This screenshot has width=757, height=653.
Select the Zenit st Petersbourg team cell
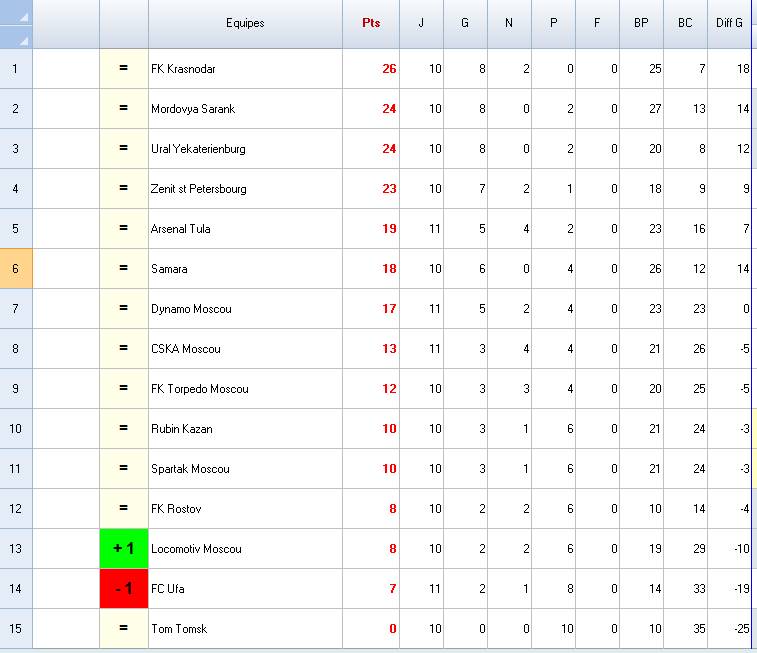point(245,189)
